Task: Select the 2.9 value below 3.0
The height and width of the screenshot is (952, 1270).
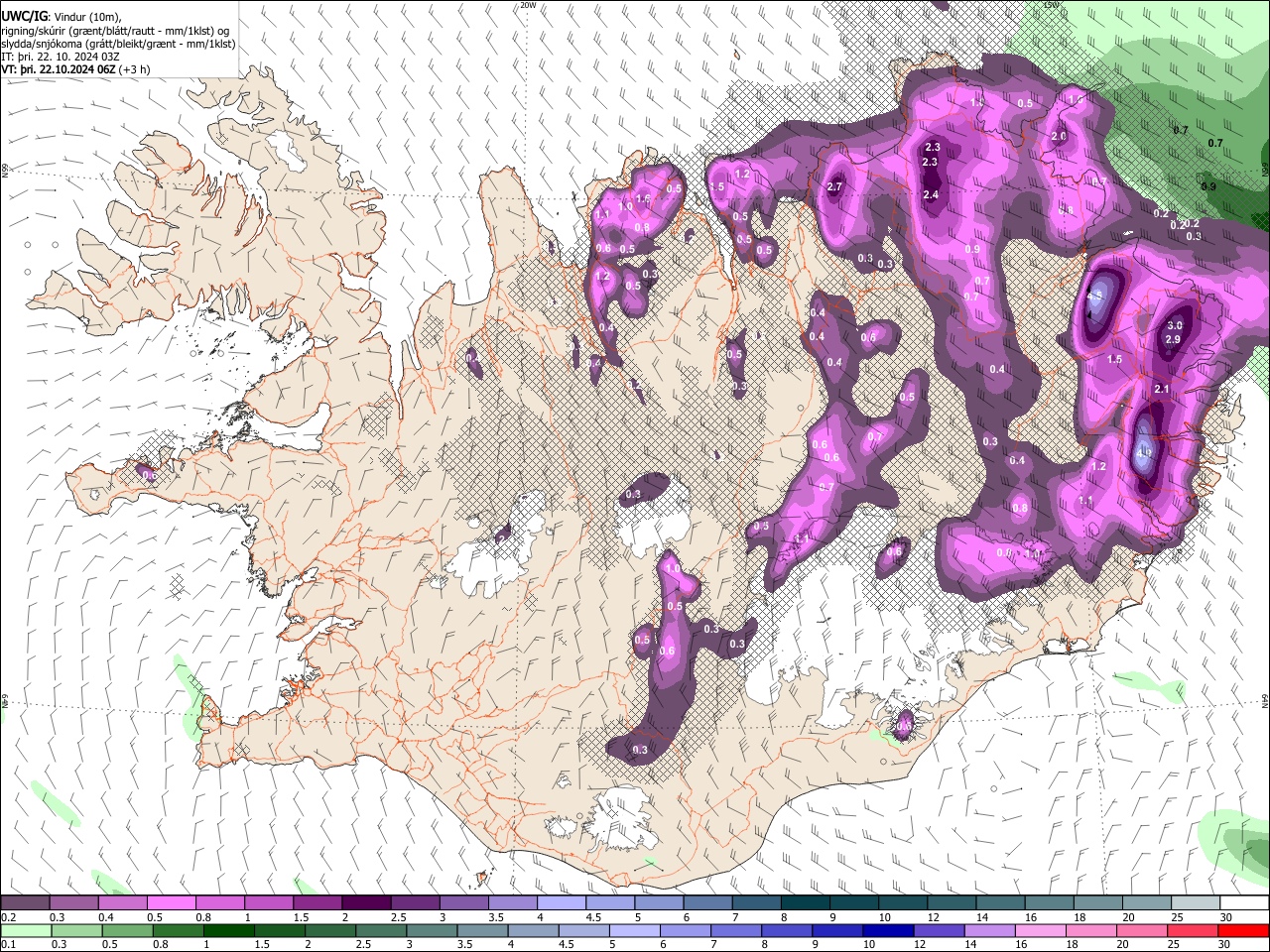Action: [x=1172, y=340]
